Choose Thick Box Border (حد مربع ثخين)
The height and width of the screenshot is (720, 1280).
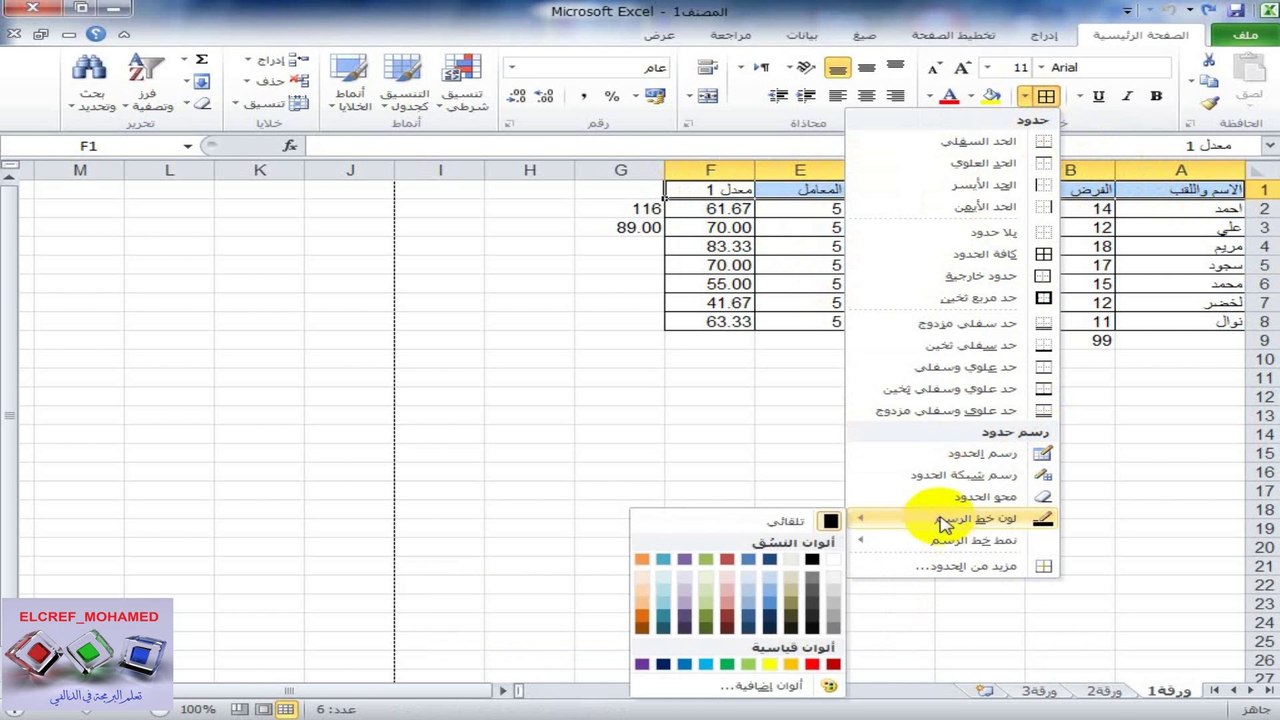click(952, 298)
